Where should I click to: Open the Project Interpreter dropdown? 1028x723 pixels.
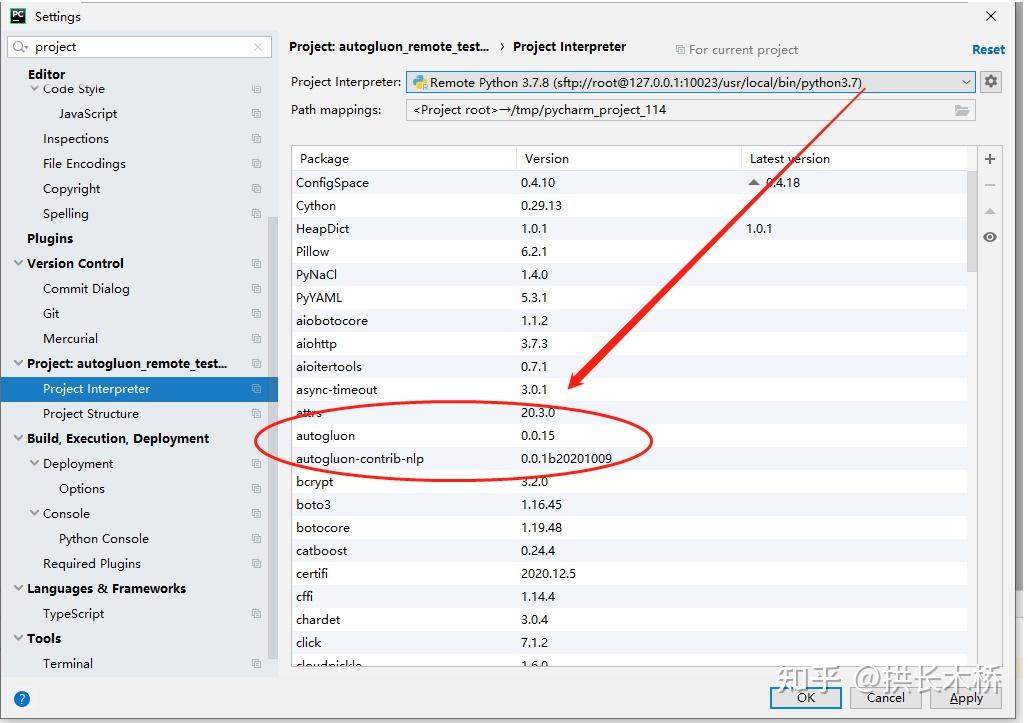tap(966, 81)
